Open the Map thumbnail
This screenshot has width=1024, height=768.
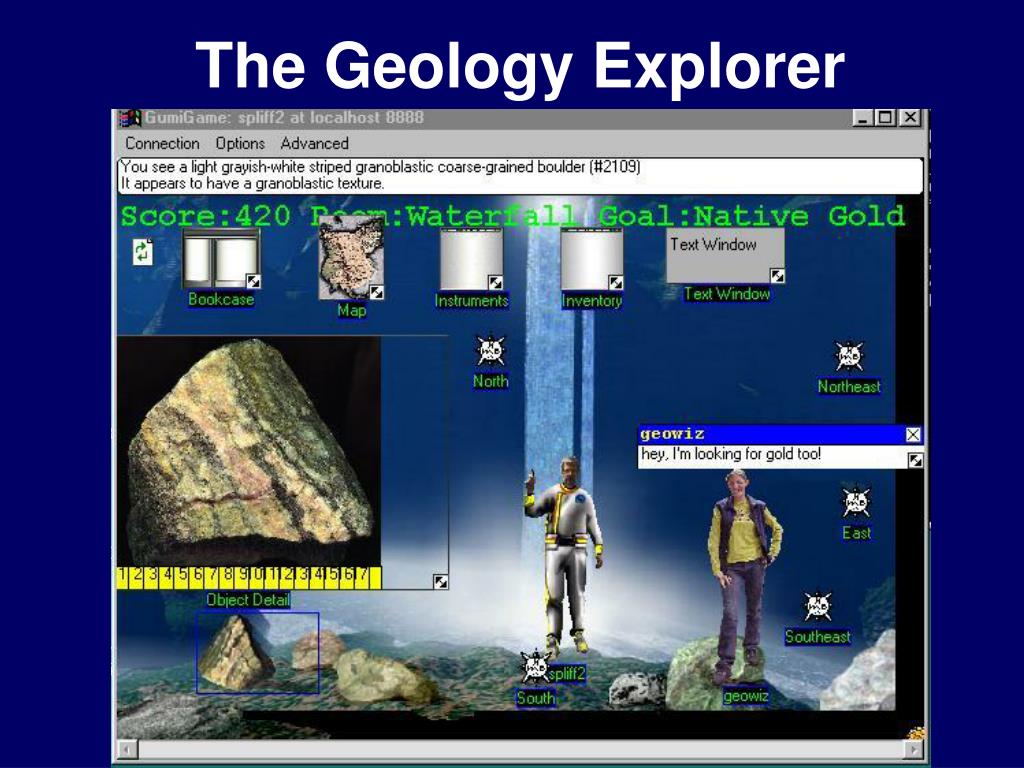point(351,259)
